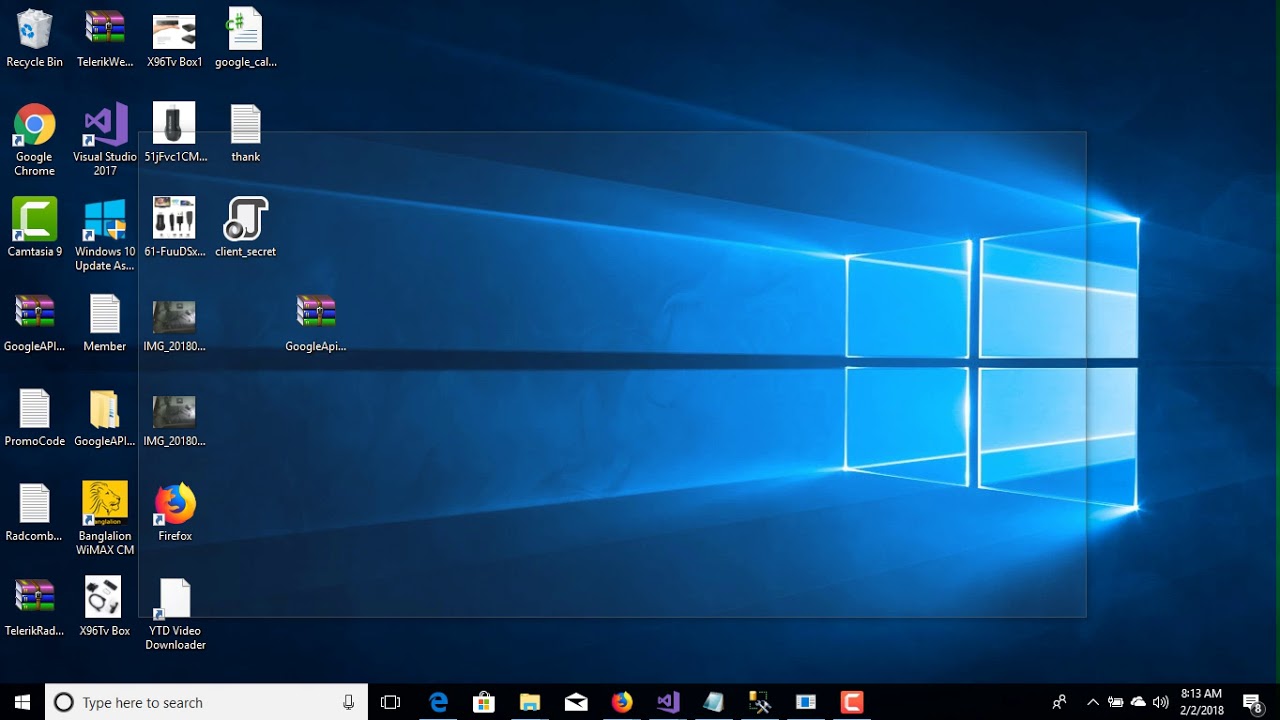Image resolution: width=1280 pixels, height=720 pixels.
Task: Select the Windows 10 Update Assistant shortcut
Action: coord(105,235)
